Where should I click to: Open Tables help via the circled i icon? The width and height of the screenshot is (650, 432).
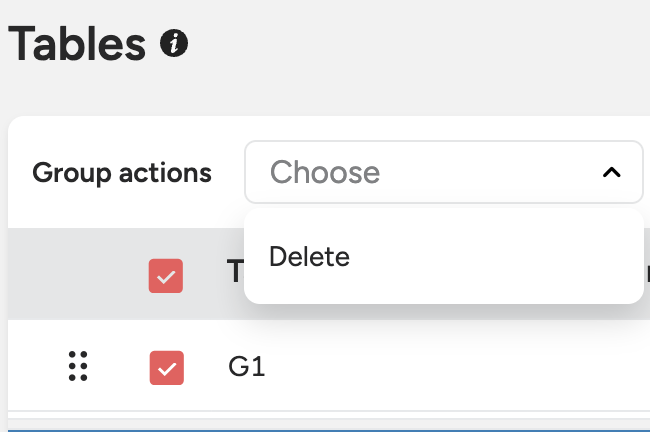[174, 44]
